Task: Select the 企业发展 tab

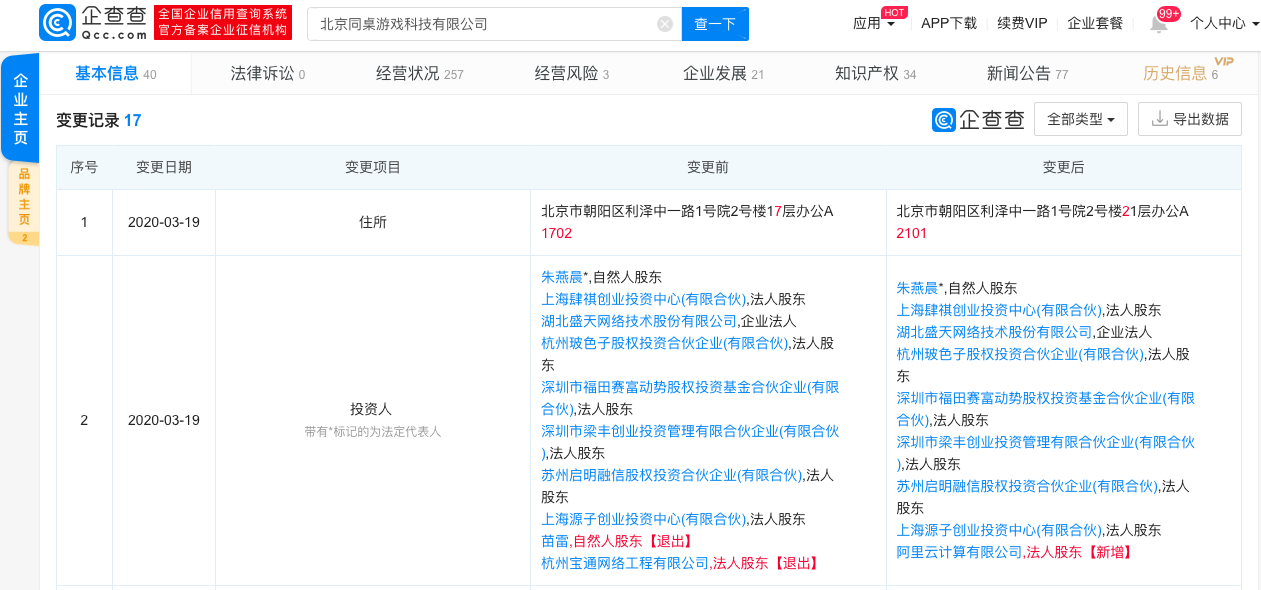Action: pos(723,73)
